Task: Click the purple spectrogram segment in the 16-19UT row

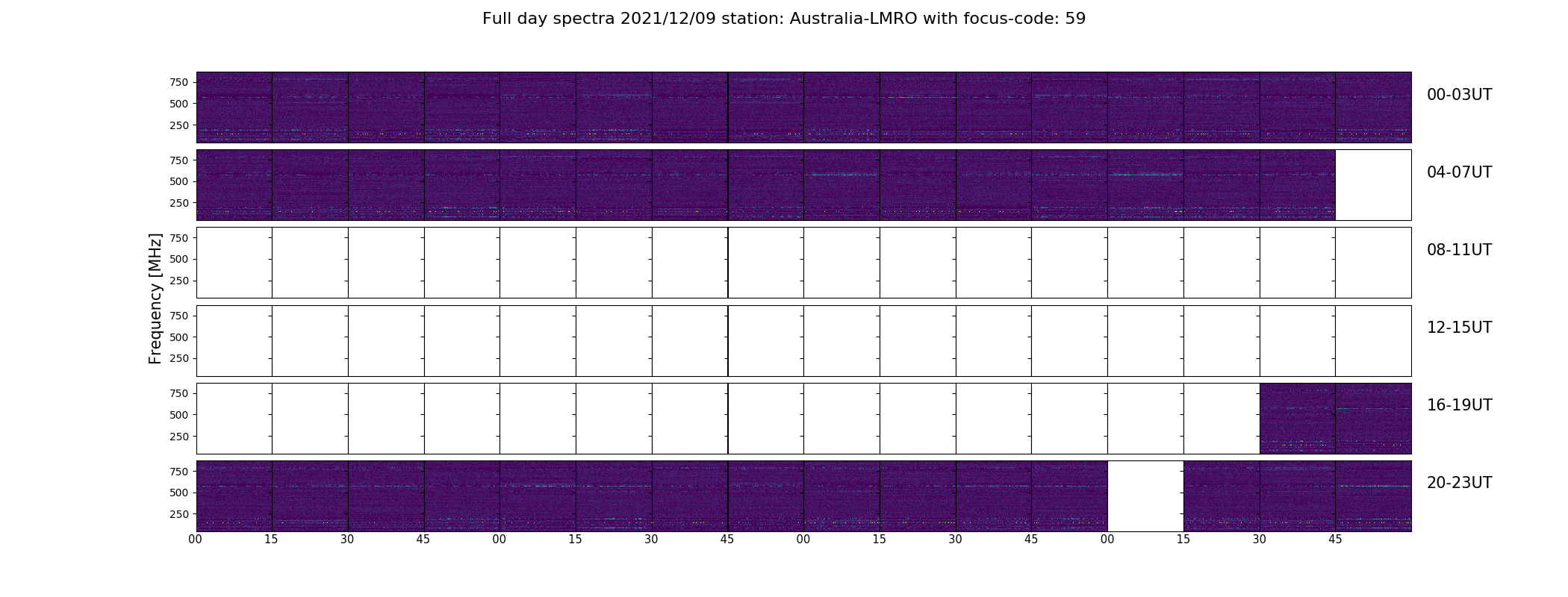Action: [1335, 419]
